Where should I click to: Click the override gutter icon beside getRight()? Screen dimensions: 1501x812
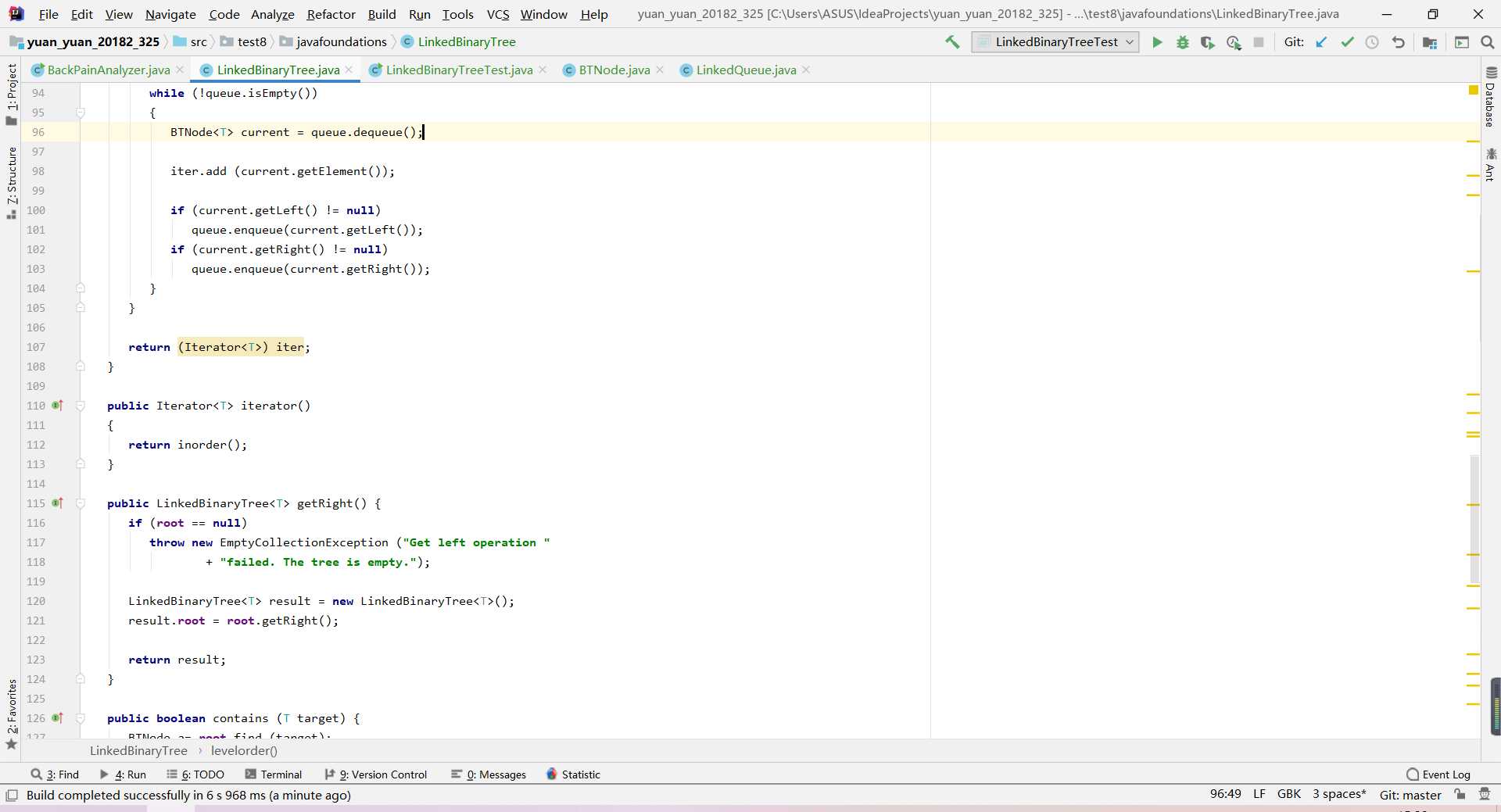click(x=57, y=503)
